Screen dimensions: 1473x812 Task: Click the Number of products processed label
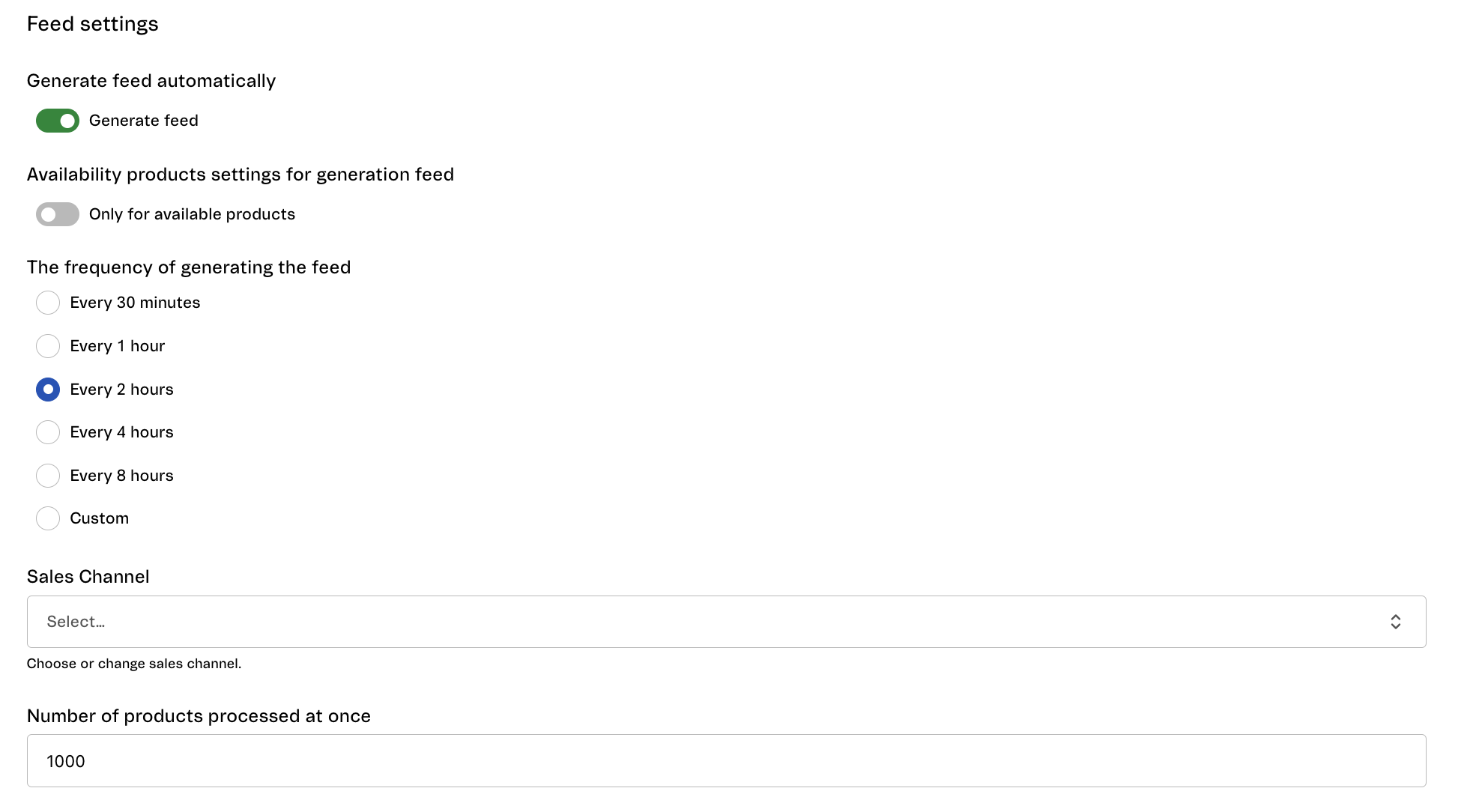click(x=199, y=716)
